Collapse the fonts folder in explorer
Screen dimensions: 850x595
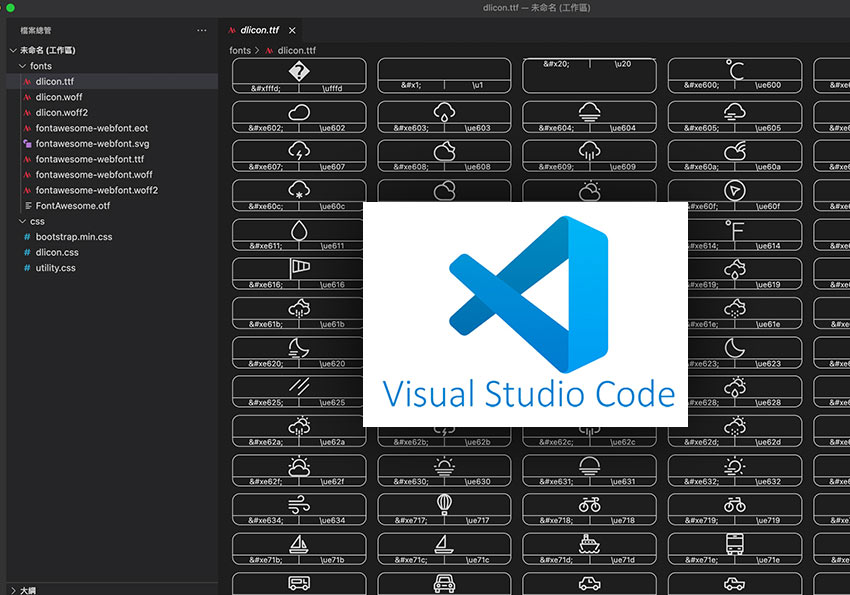(x=22, y=66)
